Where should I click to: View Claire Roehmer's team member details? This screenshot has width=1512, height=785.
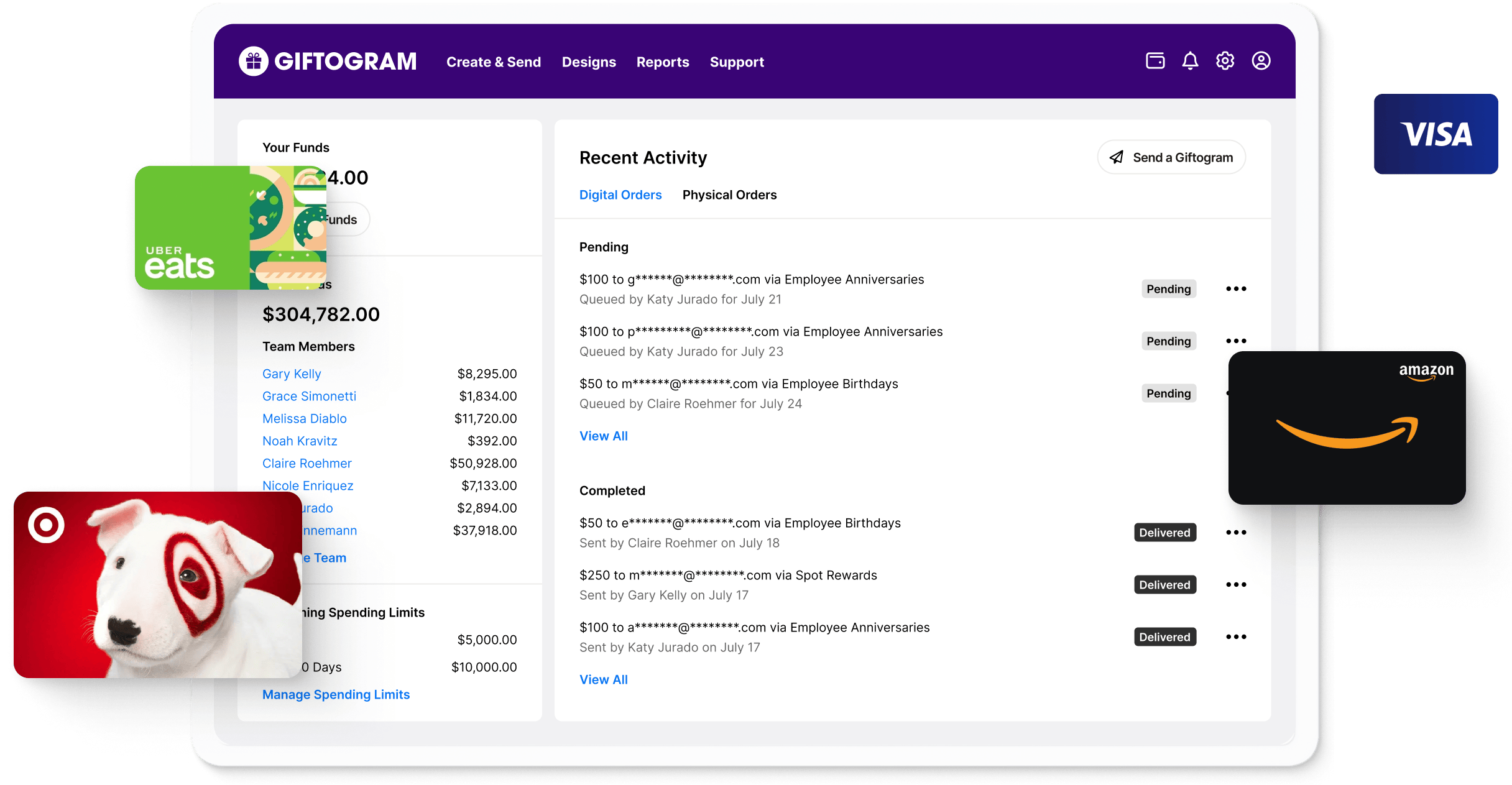point(307,463)
